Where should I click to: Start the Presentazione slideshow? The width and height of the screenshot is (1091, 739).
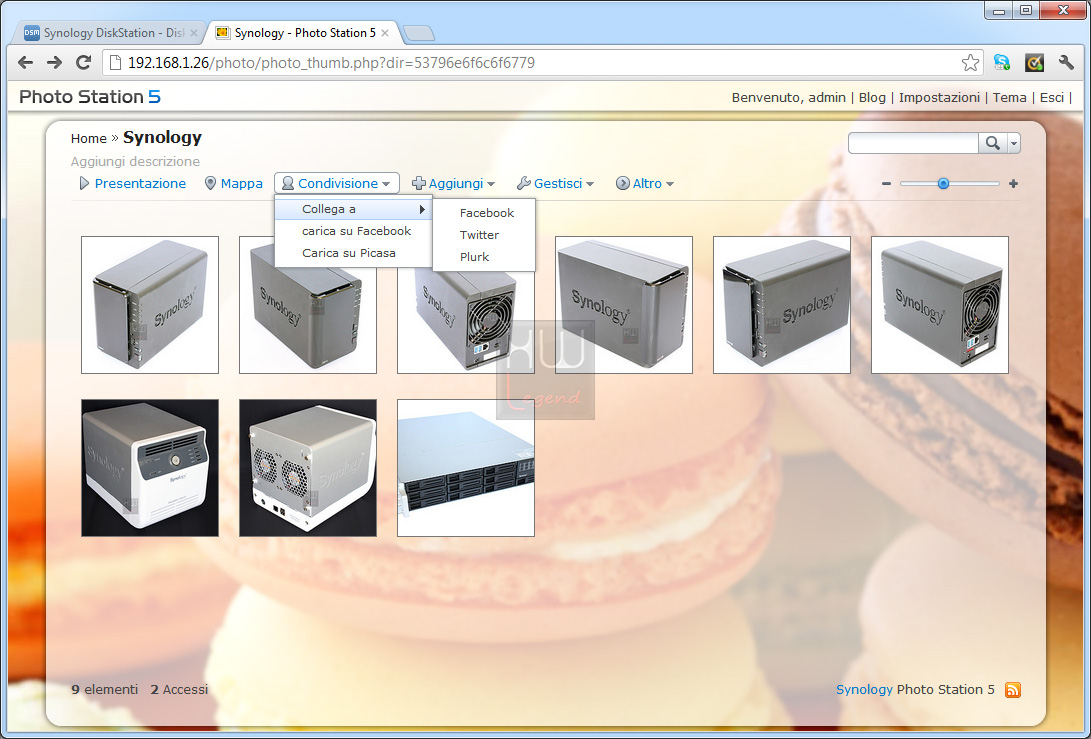(132, 184)
